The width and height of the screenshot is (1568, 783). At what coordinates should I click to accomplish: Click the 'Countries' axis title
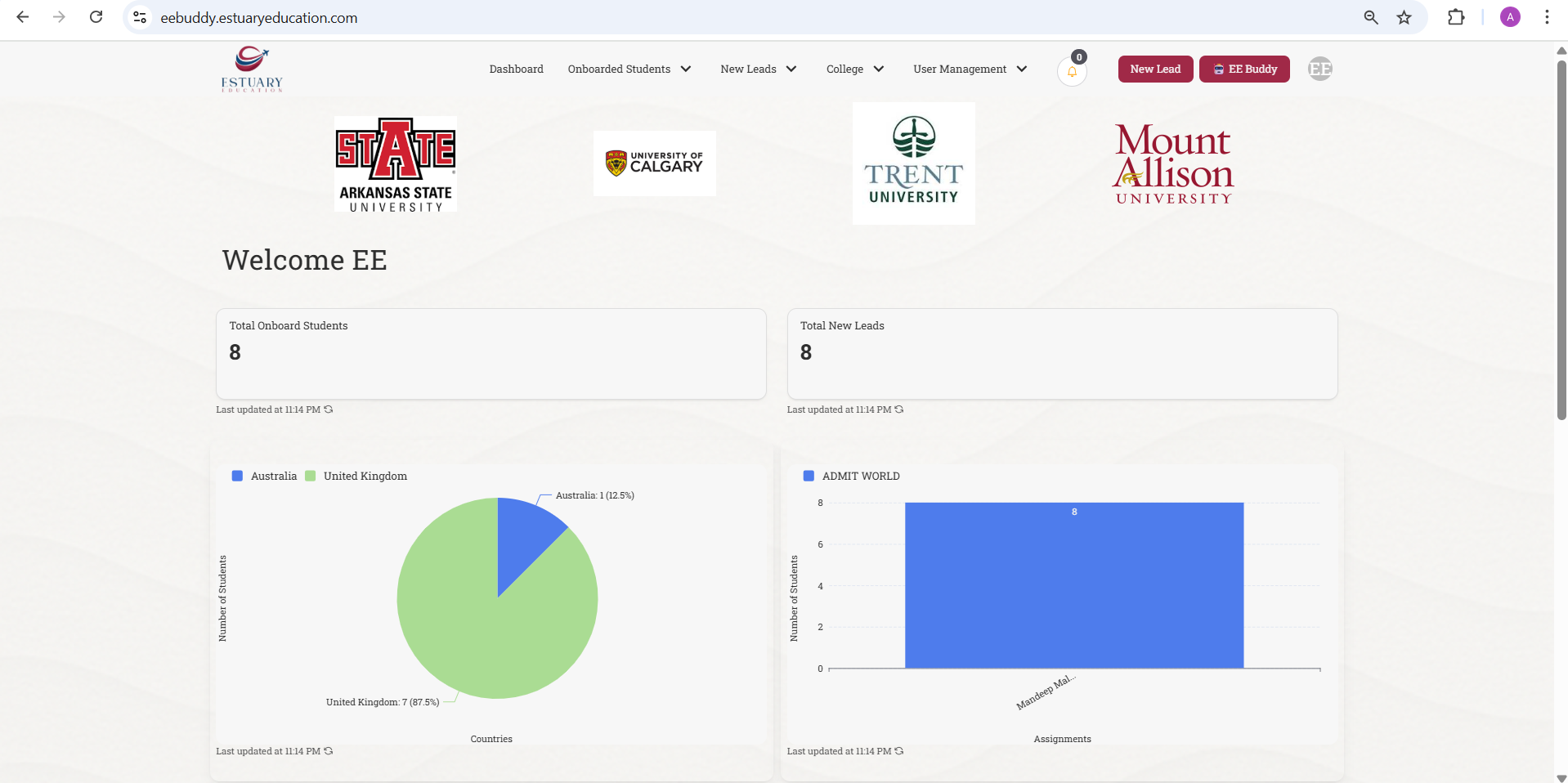pyautogui.click(x=491, y=739)
